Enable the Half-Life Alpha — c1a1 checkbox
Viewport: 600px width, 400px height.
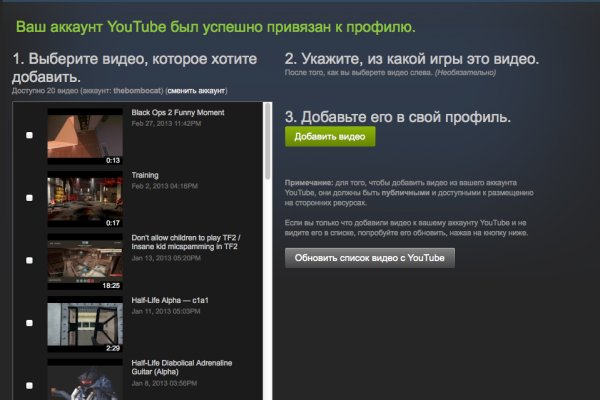(29, 323)
